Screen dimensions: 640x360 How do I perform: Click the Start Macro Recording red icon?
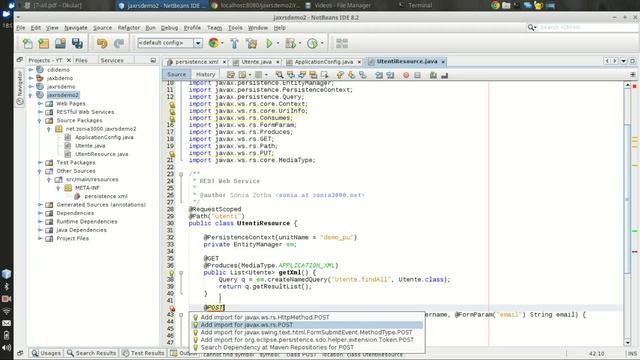click(406, 75)
